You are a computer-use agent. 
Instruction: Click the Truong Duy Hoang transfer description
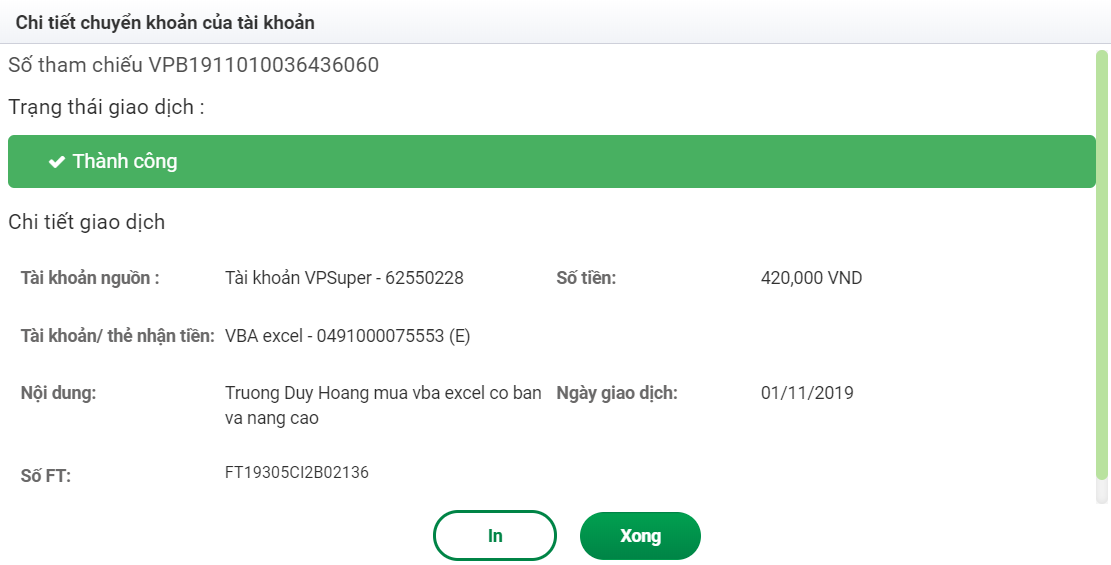pos(383,405)
